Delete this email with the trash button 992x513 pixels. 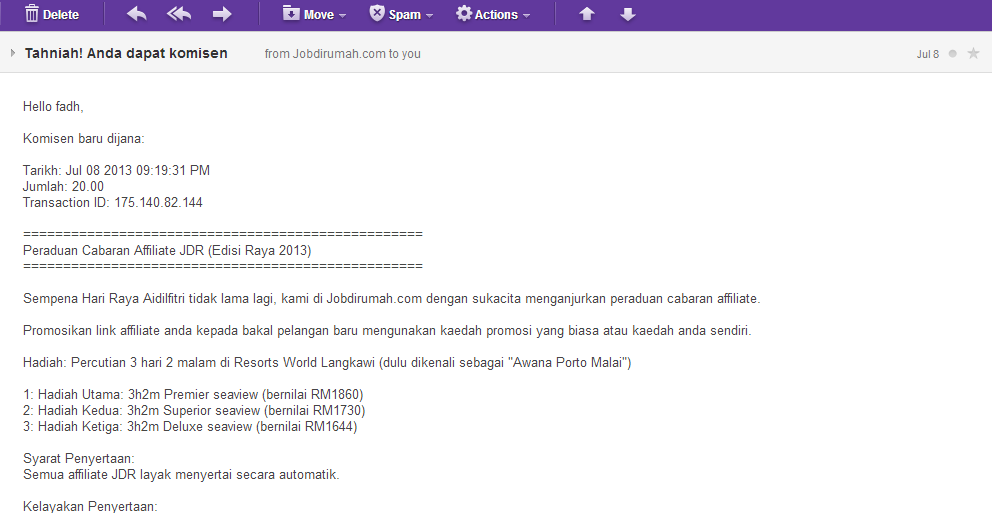[51, 14]
